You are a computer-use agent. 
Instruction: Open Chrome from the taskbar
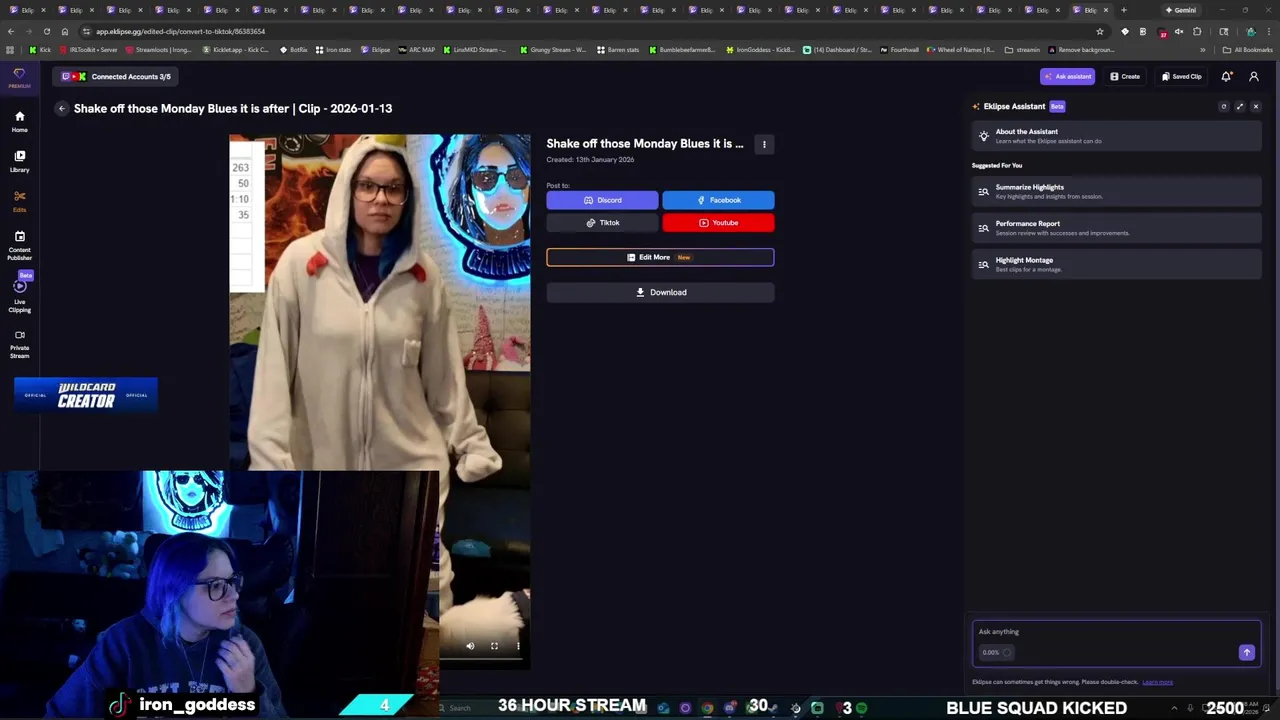[x=707, y=708]
